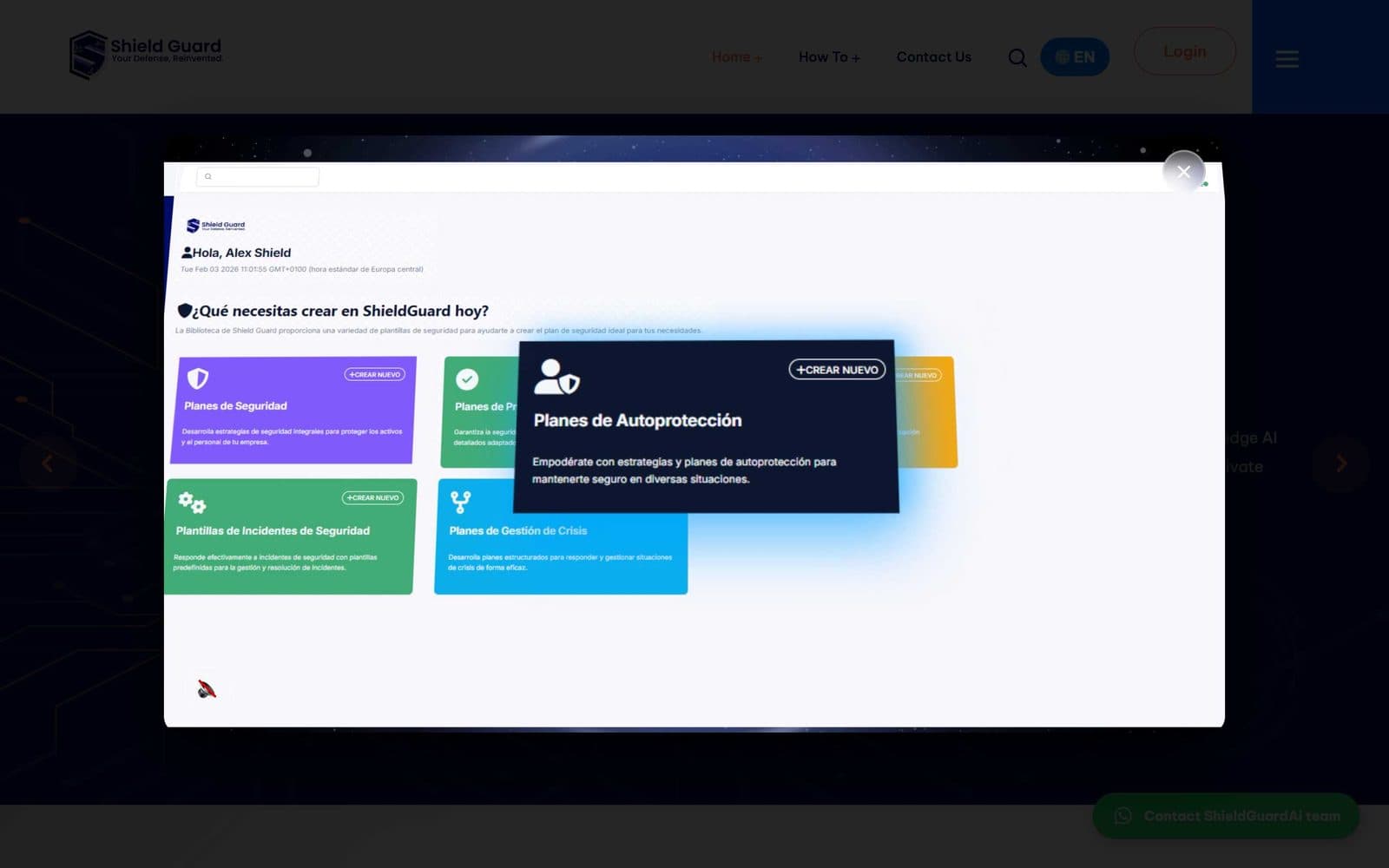Click +CREAR NUEVO on Planes de Seguridad card
Viewport: 1389px width, 868px height.
coord(375,375)
